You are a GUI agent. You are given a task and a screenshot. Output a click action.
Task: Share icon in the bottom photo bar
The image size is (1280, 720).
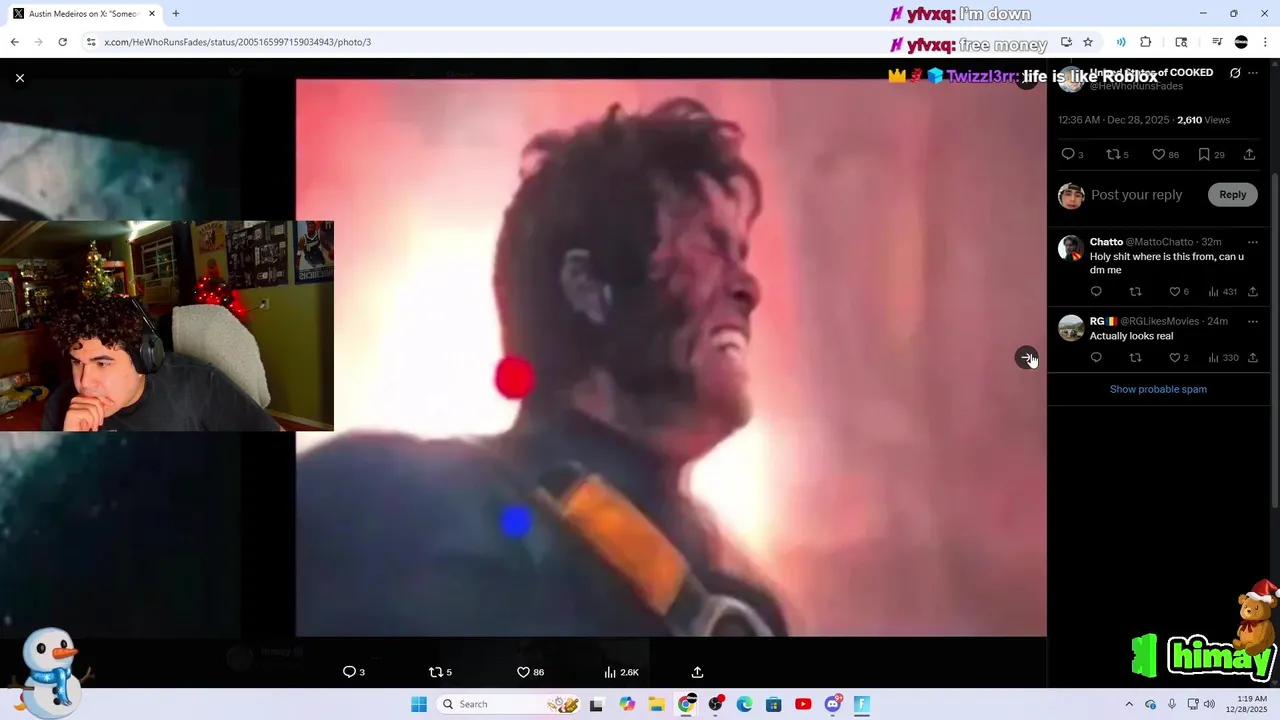point(697,672)
